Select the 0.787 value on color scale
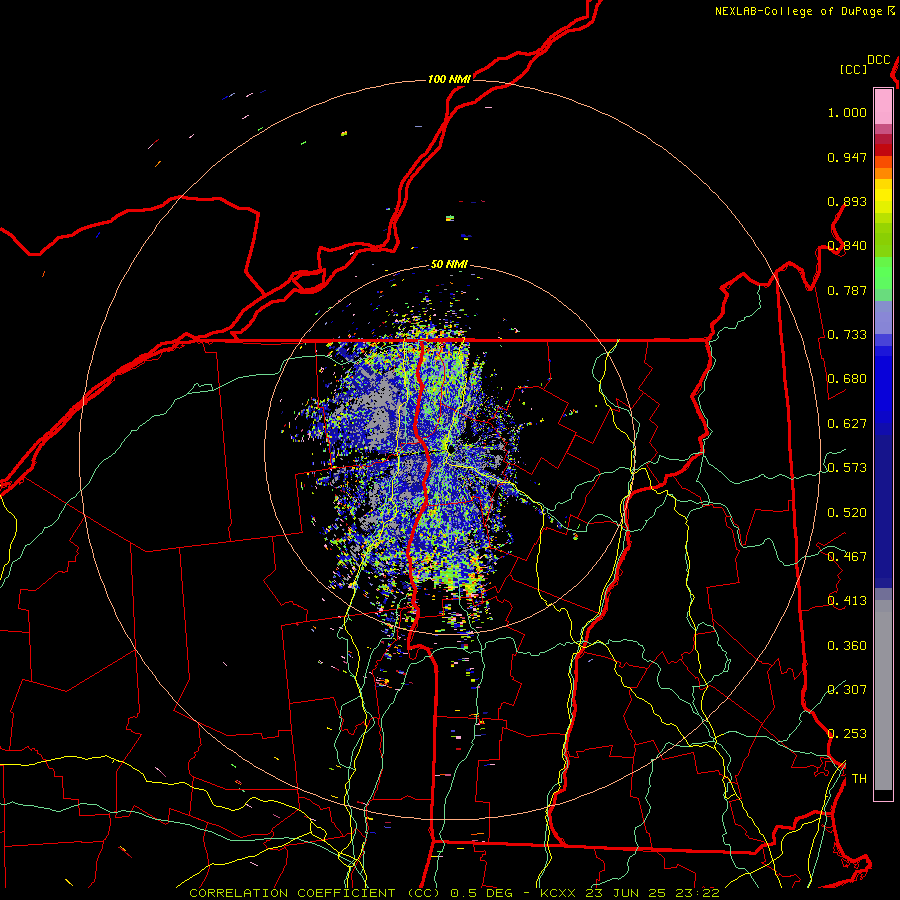Viewport: 900px width, 900px height. (x=847, y=290)
